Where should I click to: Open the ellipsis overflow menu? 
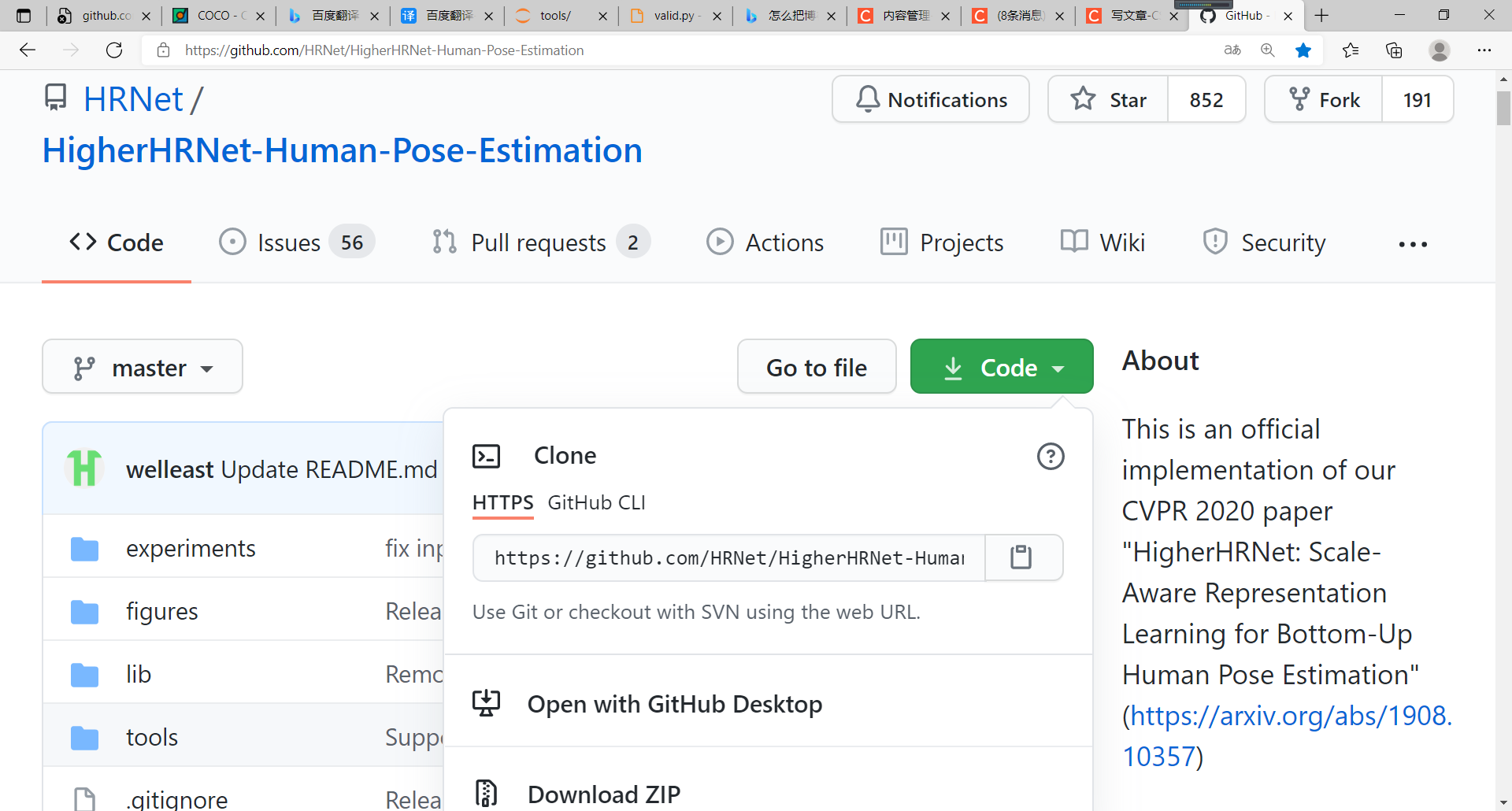pos(1413,243)
